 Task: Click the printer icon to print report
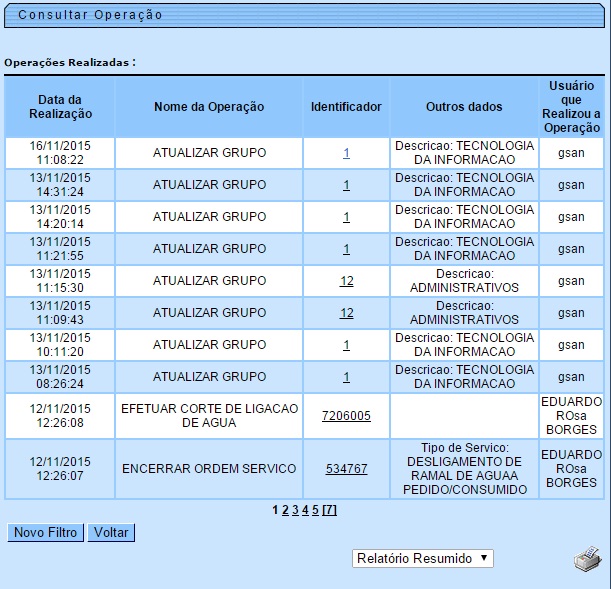point(588,559)
